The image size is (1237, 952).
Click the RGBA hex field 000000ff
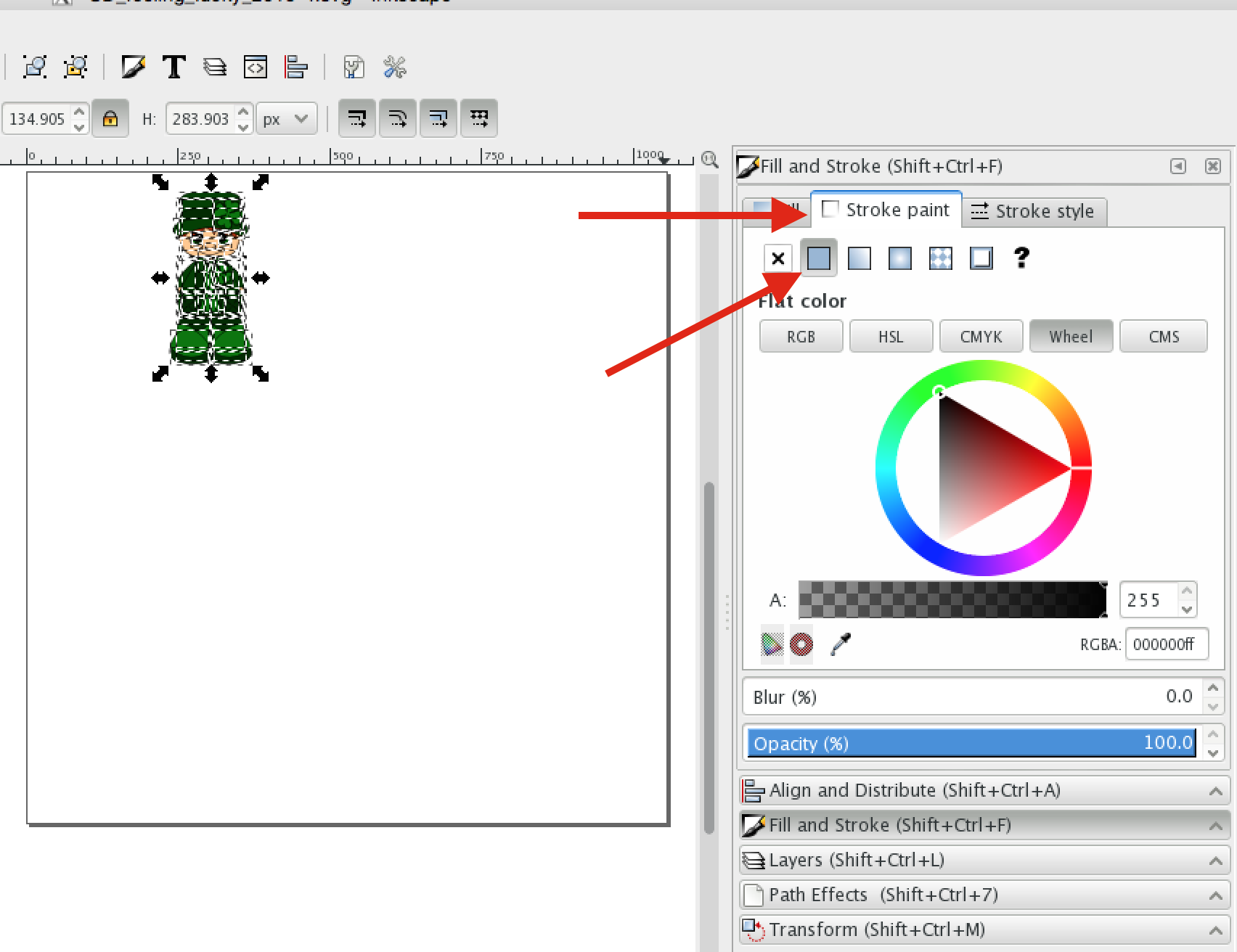point(1167,644)
